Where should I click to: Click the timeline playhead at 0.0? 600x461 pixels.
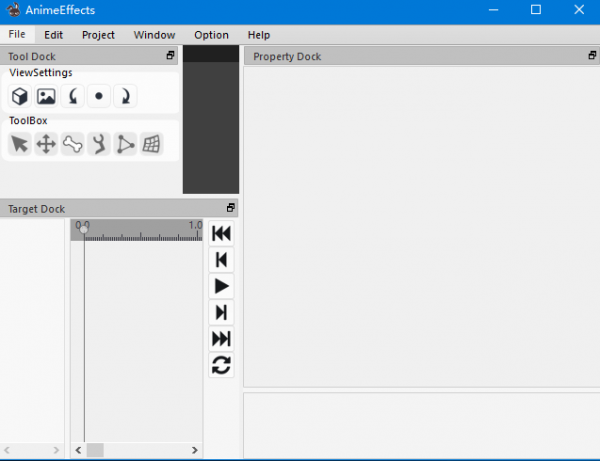click(x=83, y=229)
